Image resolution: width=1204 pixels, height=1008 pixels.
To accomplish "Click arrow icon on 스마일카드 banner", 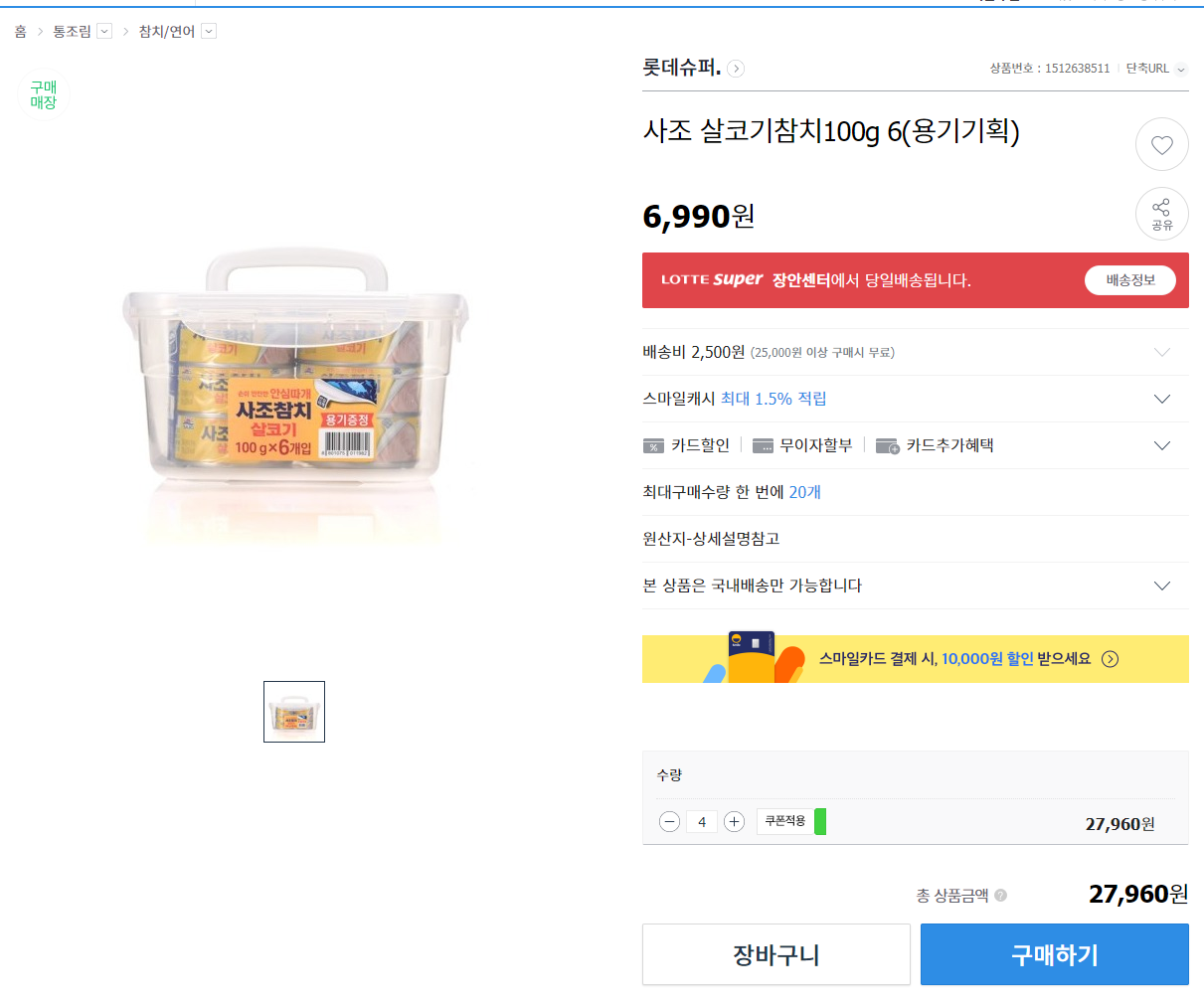I will pyautogui.click(x=1111, y=659).
